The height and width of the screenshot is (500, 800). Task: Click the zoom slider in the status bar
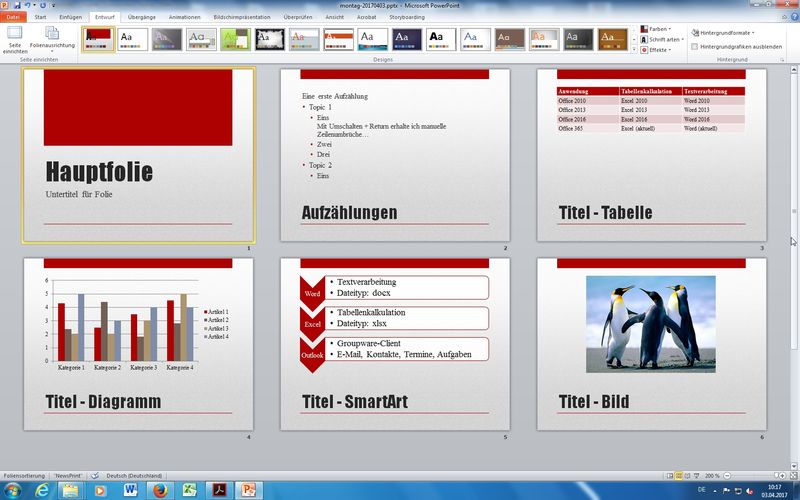click(754, 476)
